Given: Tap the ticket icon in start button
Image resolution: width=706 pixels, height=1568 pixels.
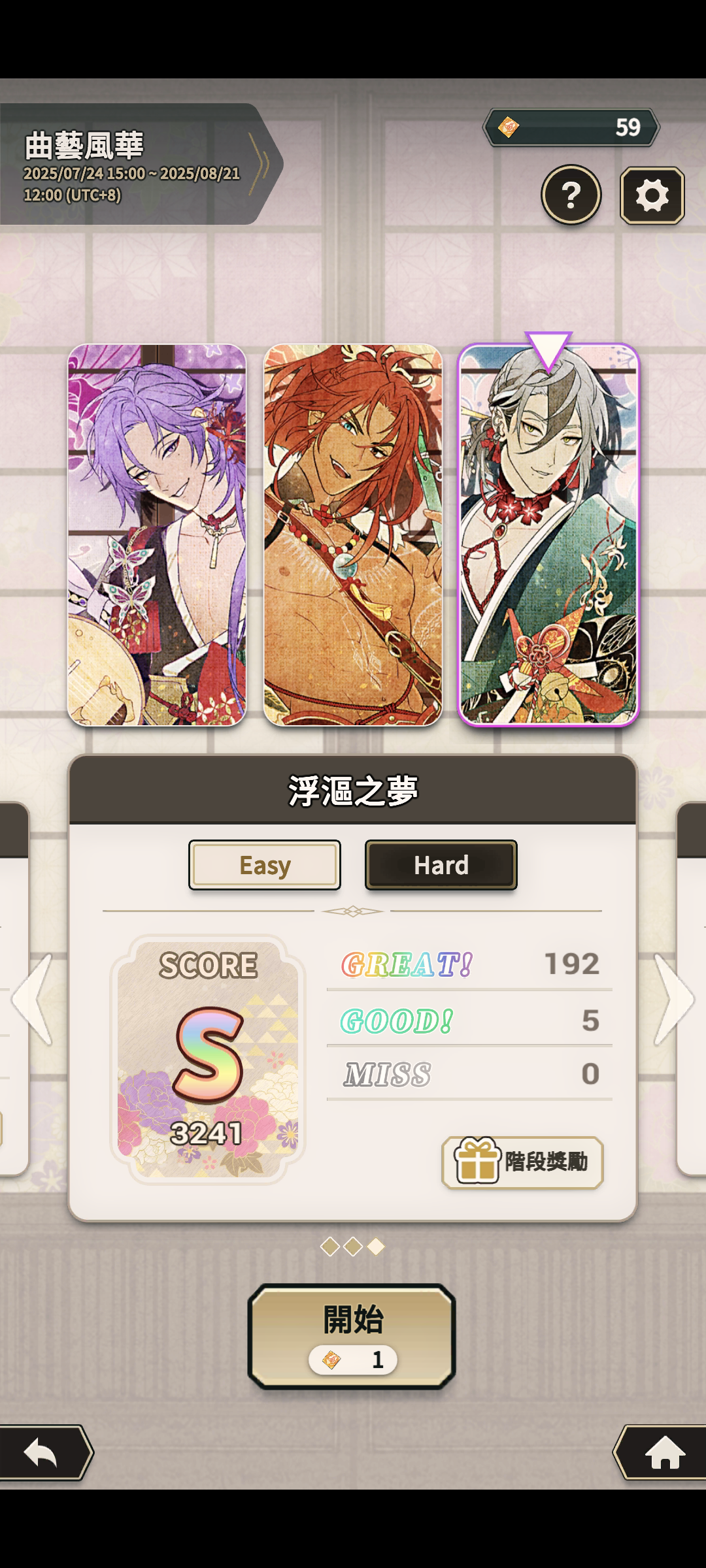Looking at the screenshot, I should 332,1360.
